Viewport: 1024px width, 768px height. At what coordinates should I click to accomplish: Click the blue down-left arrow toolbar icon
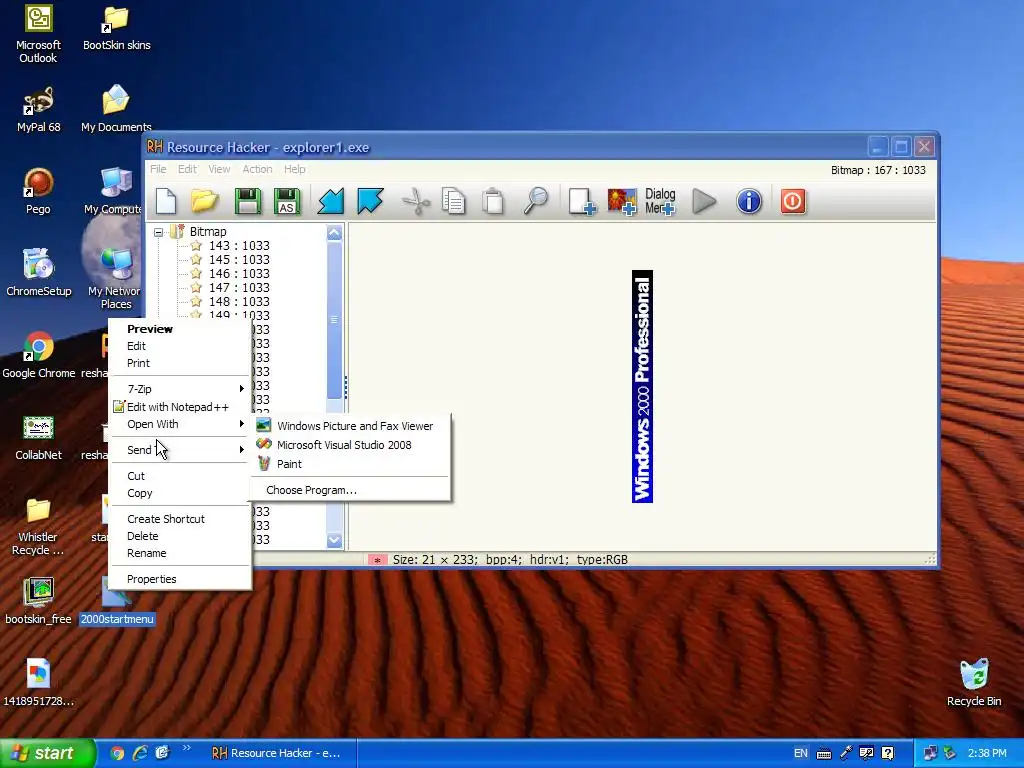click(330, 201)
